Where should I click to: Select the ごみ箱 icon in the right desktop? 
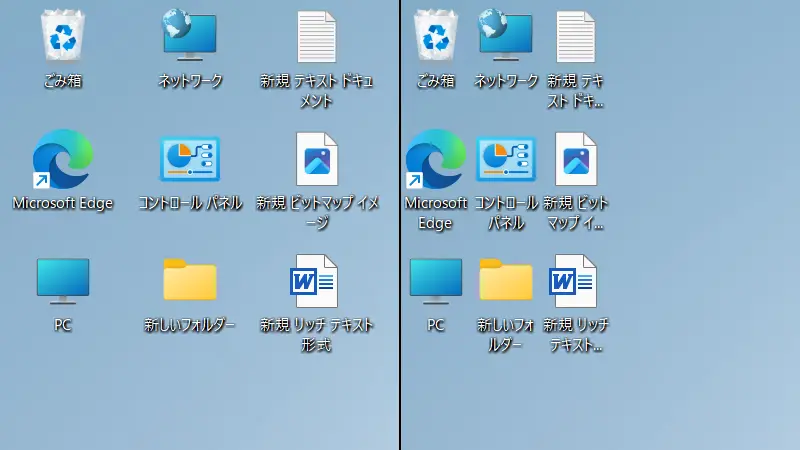point(436,36)
